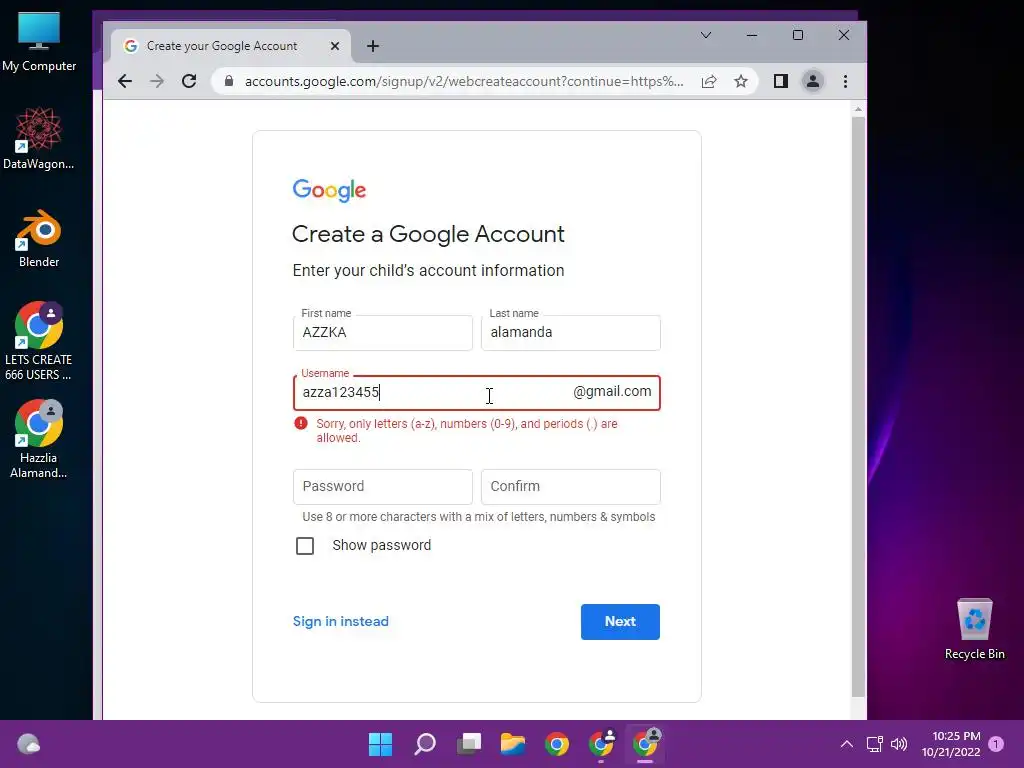This screenshot has height=768, width=1024.
Task: Click the Google logo
Action: 329,191
